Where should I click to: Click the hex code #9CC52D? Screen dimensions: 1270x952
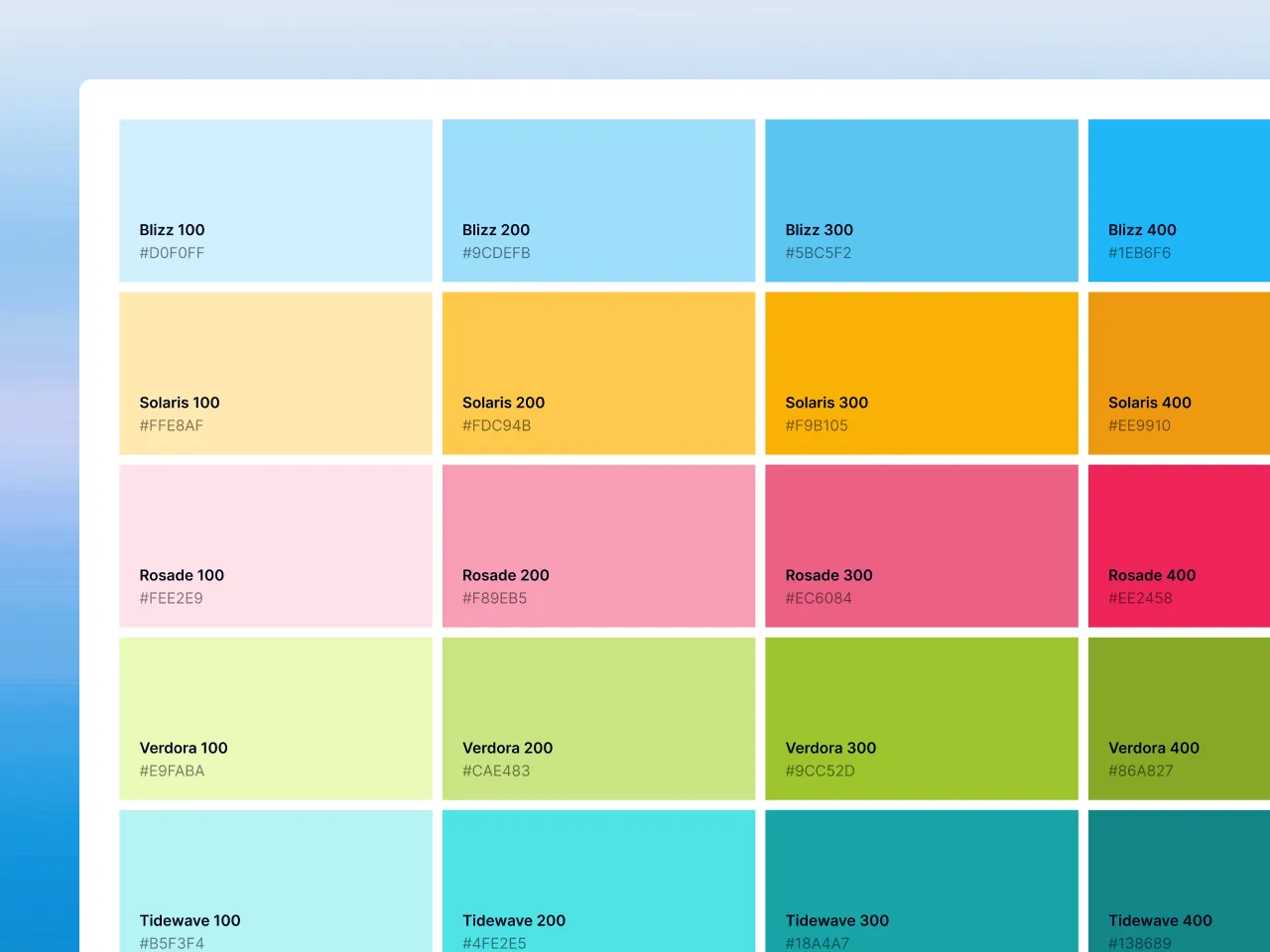point(820,771)
